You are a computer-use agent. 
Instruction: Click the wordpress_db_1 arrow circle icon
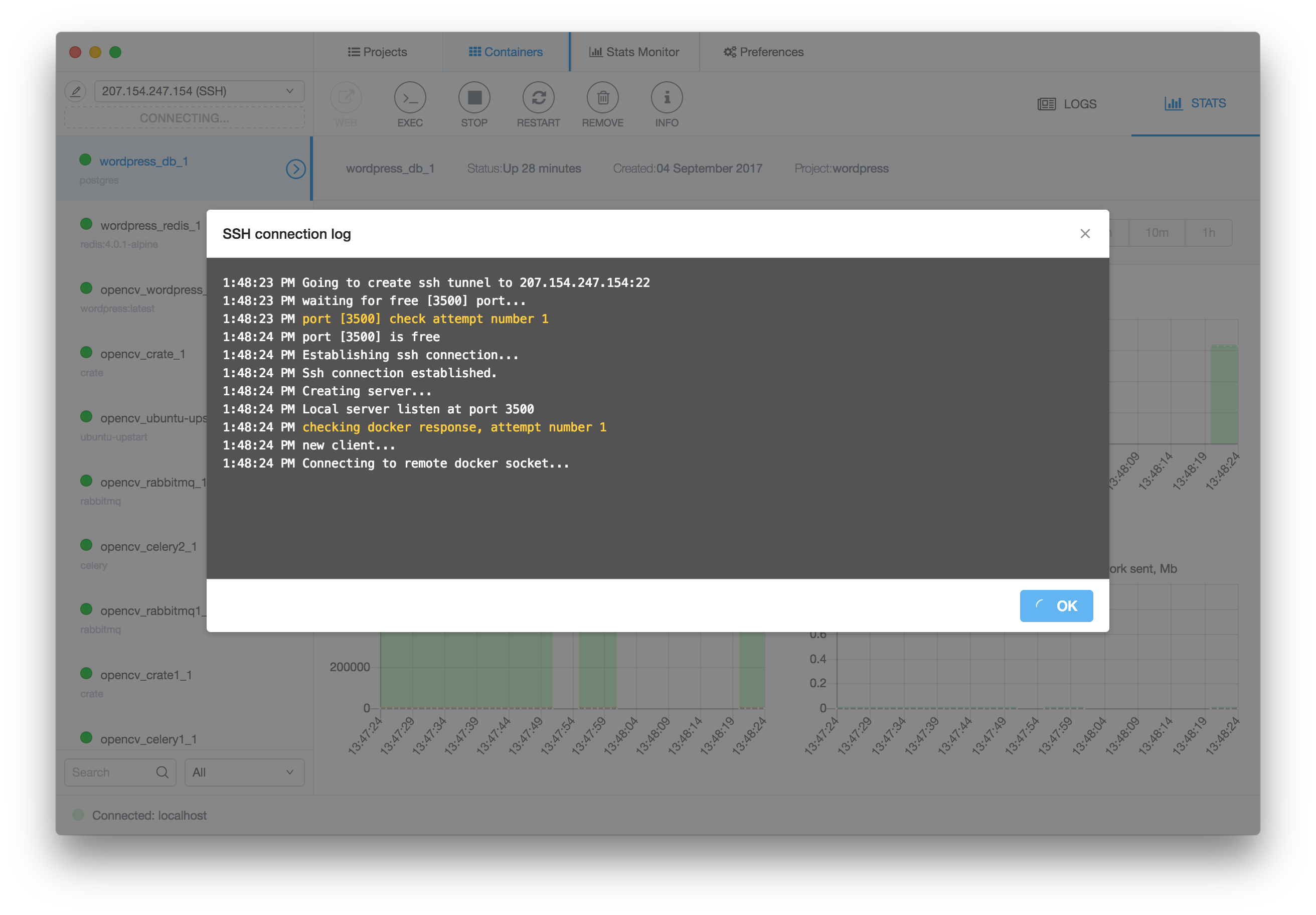(296, 169)
